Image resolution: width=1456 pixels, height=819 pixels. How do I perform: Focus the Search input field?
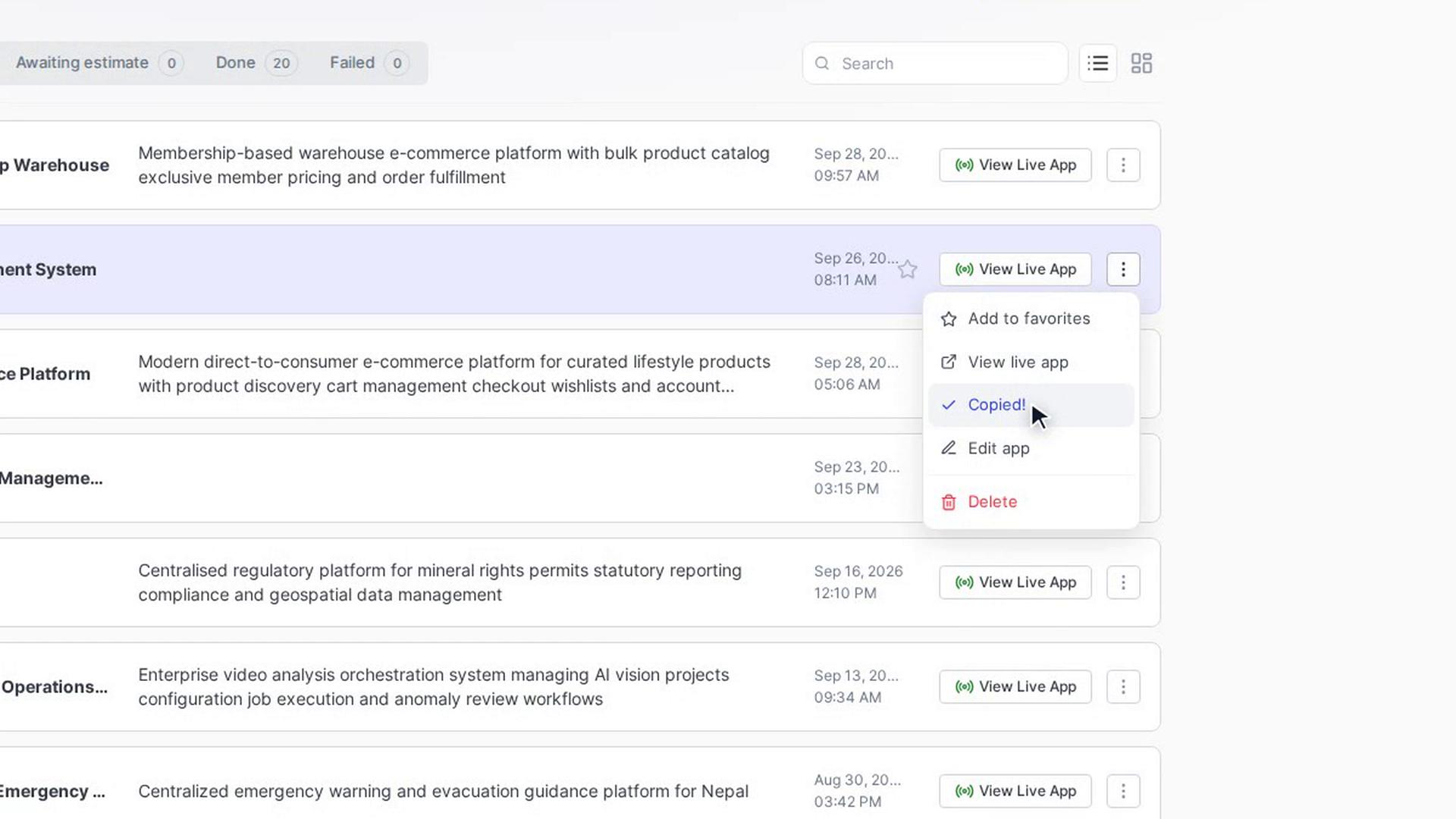pos(935,63)
